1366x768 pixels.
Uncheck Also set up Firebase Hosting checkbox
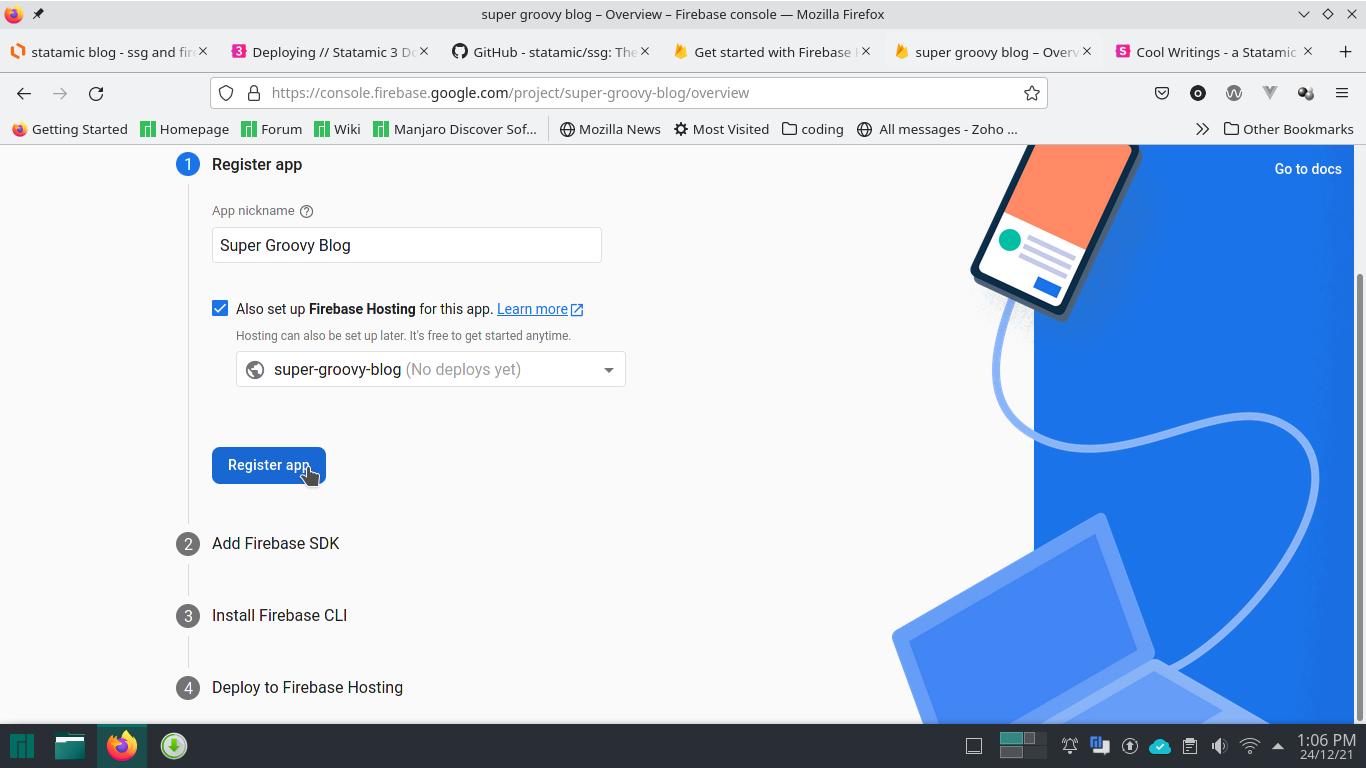[220, 308]
